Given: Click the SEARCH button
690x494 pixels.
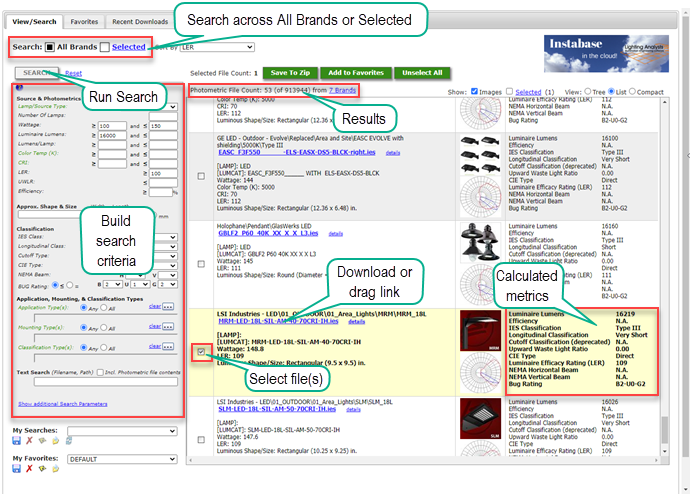Looking at the screenshot, I should 37,73.
